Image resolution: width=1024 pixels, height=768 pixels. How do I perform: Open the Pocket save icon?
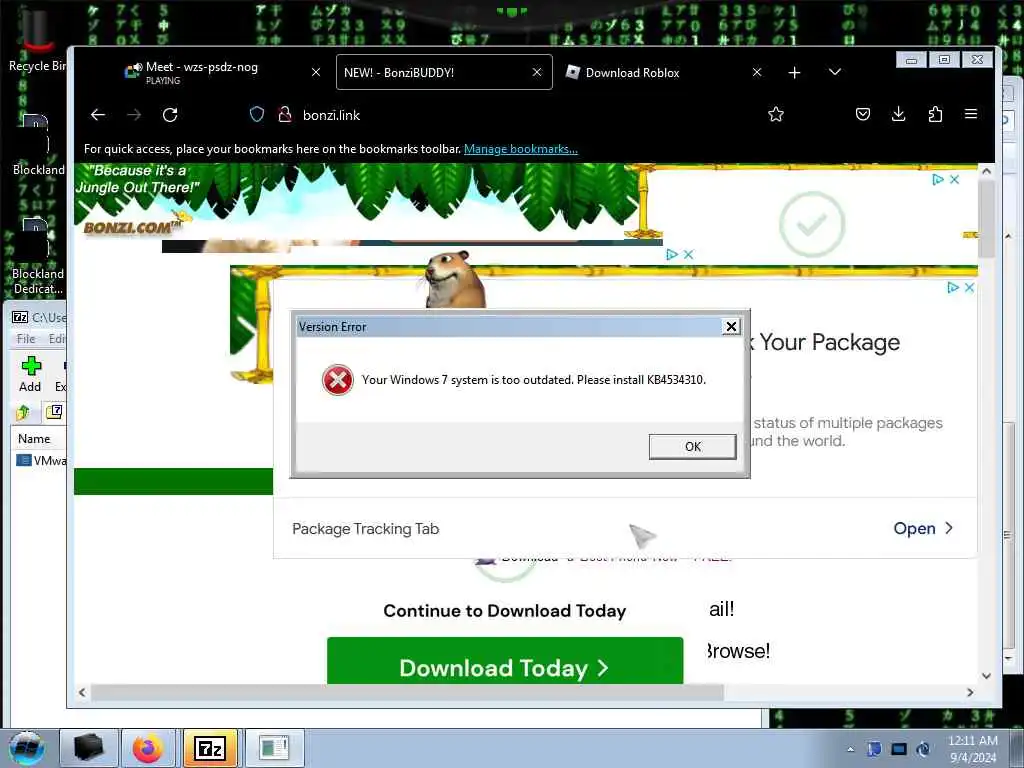tap(863, 115)
